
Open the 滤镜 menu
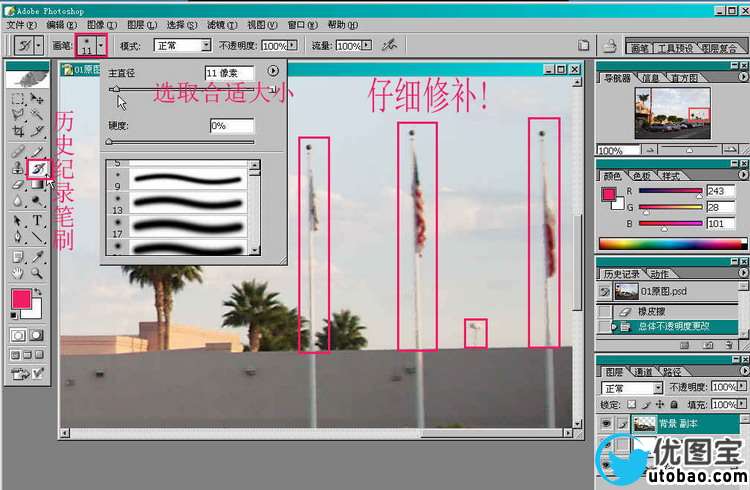215,25
